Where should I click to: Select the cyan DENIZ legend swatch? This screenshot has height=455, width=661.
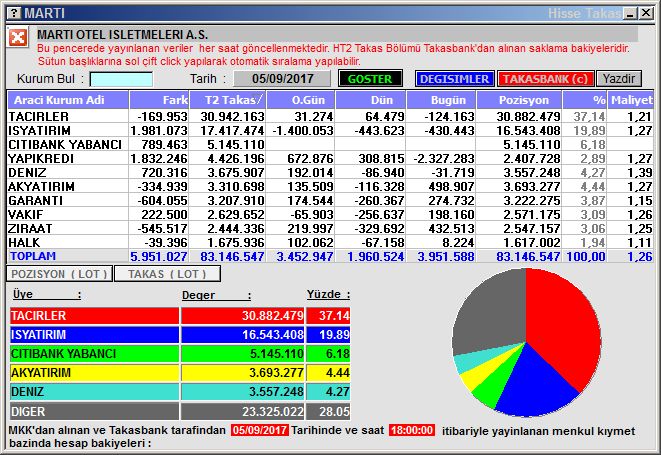94,392
